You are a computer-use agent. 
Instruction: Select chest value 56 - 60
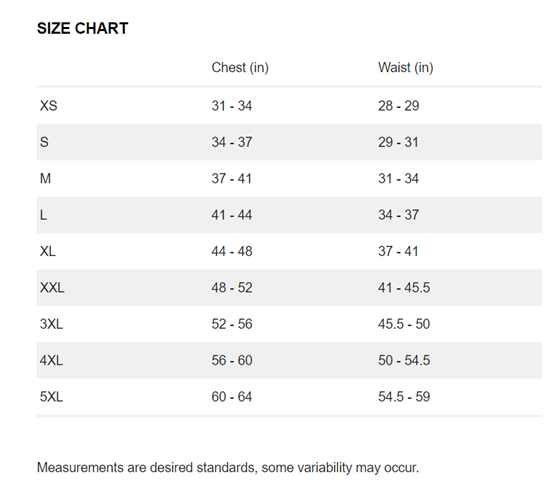pyautogui.click(x=232, y=360)
